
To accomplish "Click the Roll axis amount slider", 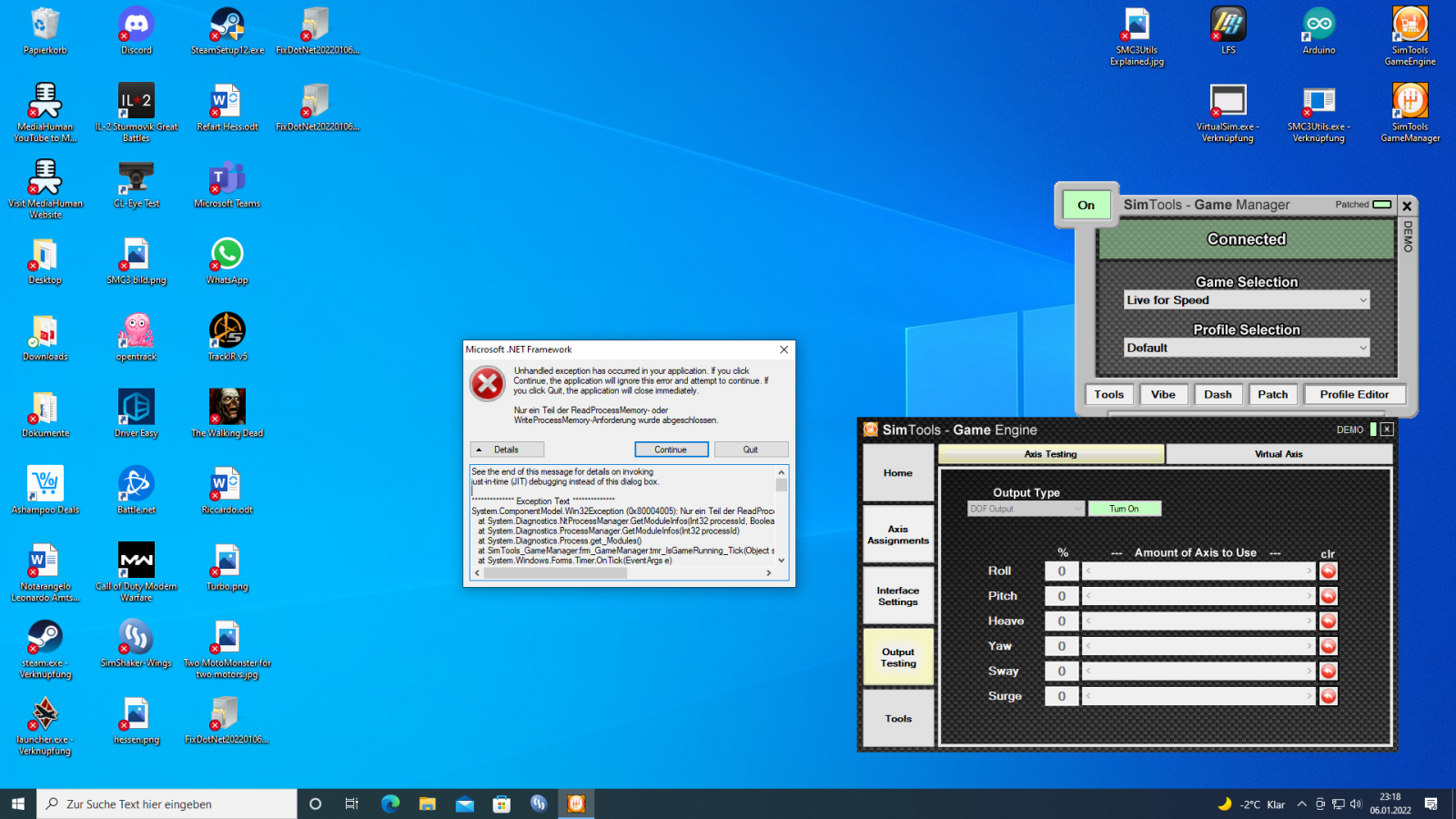I will (1198, 571).
